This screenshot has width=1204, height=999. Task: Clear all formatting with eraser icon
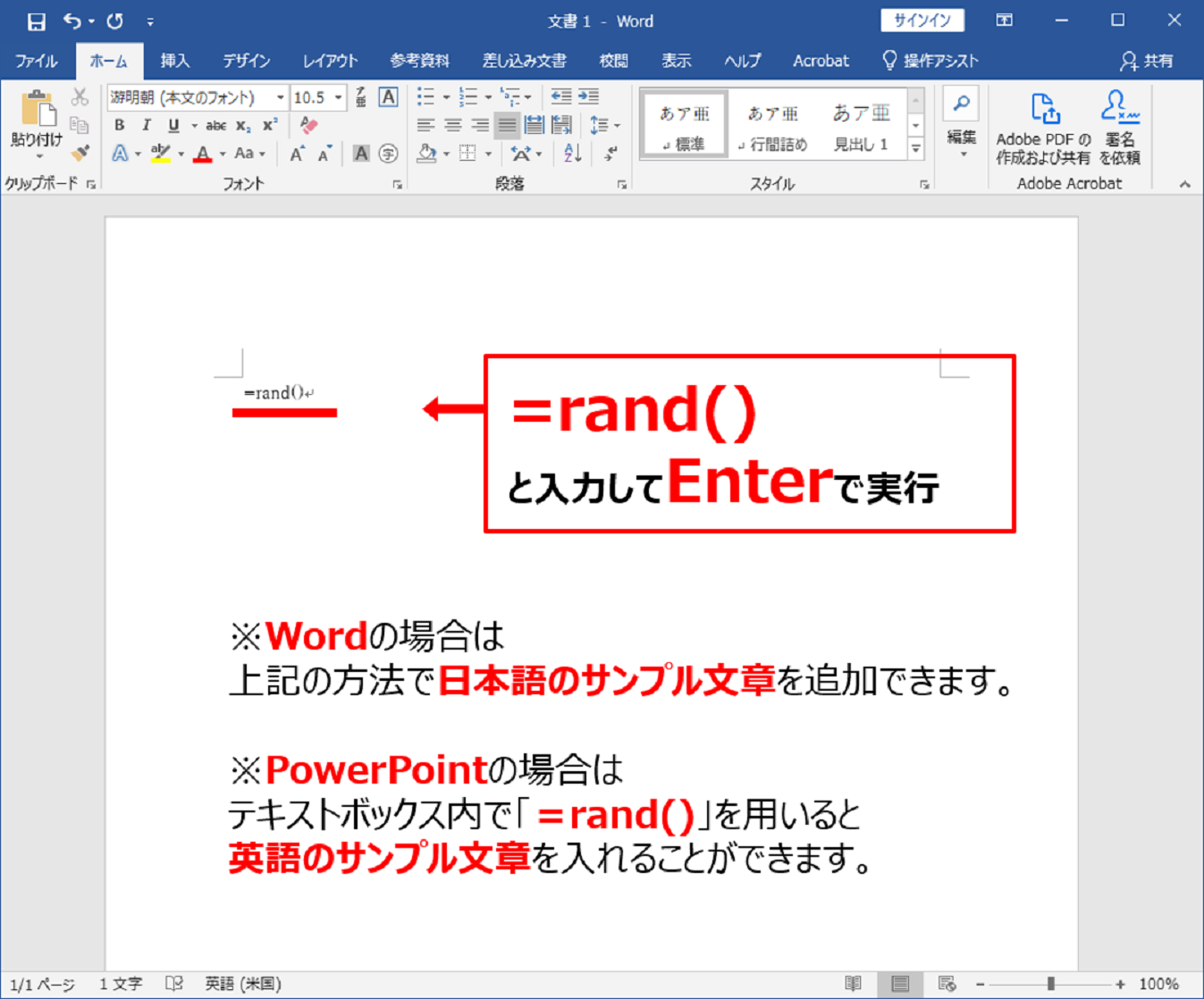[x=308, y=125]
